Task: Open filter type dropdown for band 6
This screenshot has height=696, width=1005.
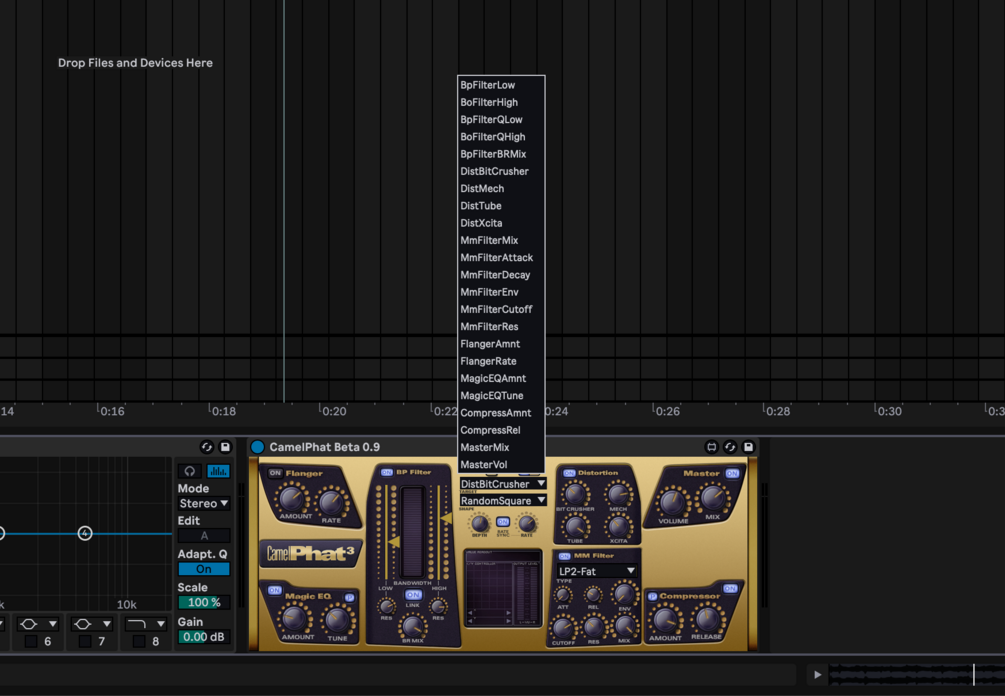Action: click(38, 624)
